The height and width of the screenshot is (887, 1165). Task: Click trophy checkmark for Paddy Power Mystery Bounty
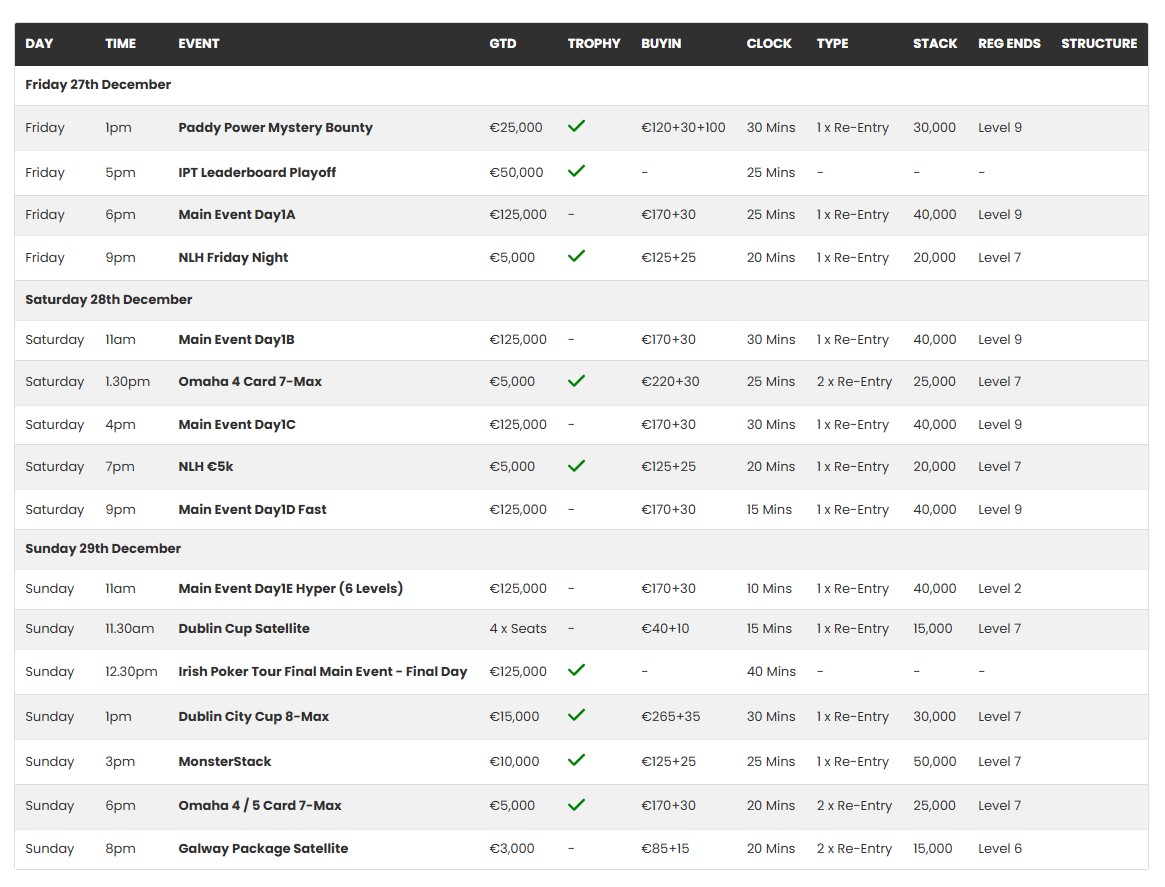576,127
